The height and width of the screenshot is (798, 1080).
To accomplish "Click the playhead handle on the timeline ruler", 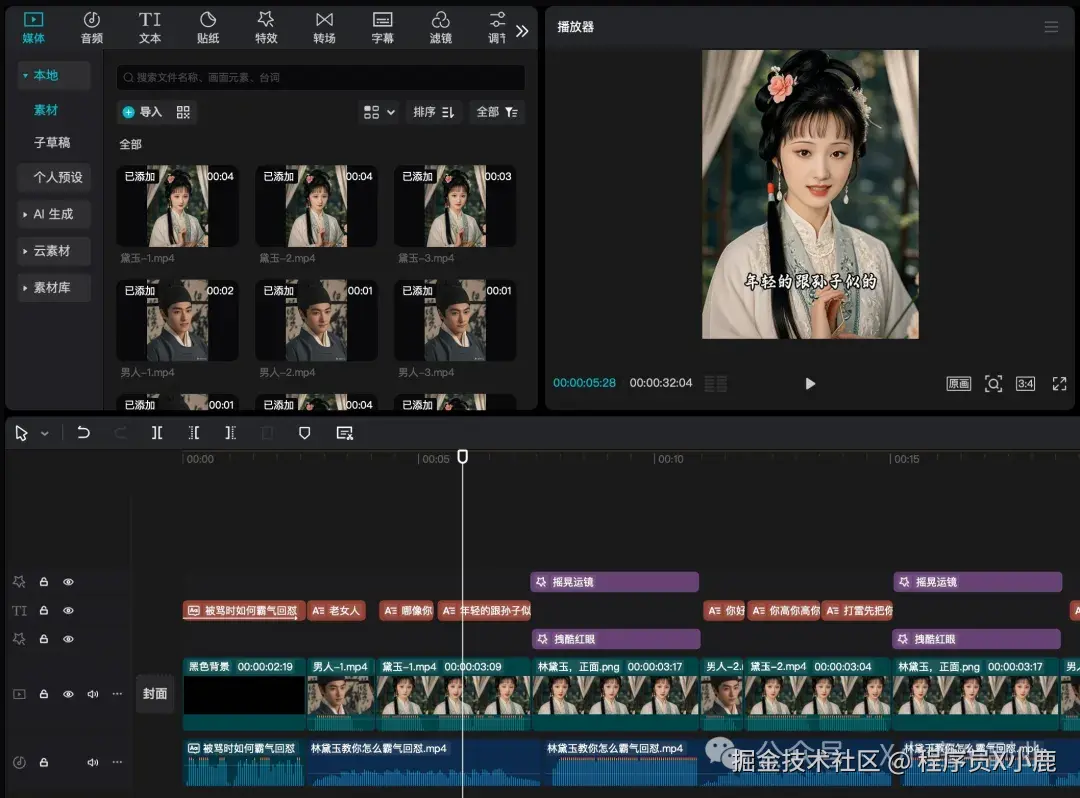I will [462, 456].
